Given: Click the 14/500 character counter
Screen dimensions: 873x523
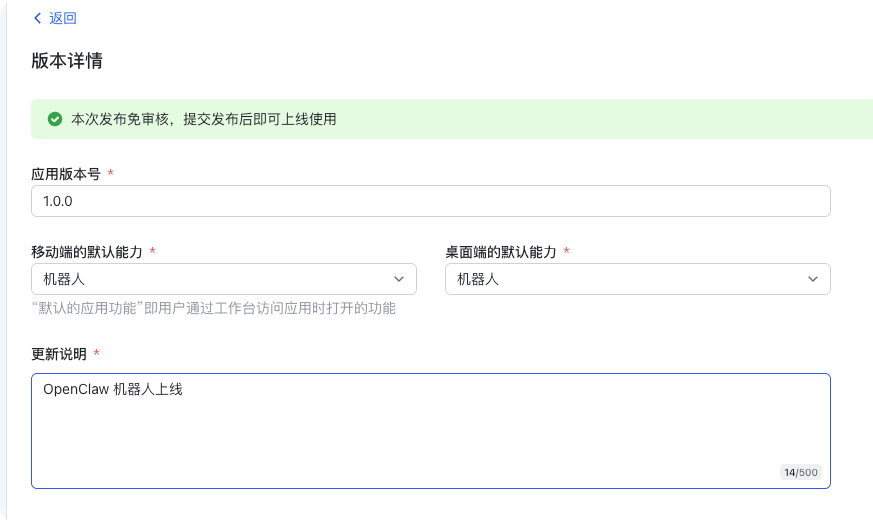Looking at the screenshot, I should [800, 472].
